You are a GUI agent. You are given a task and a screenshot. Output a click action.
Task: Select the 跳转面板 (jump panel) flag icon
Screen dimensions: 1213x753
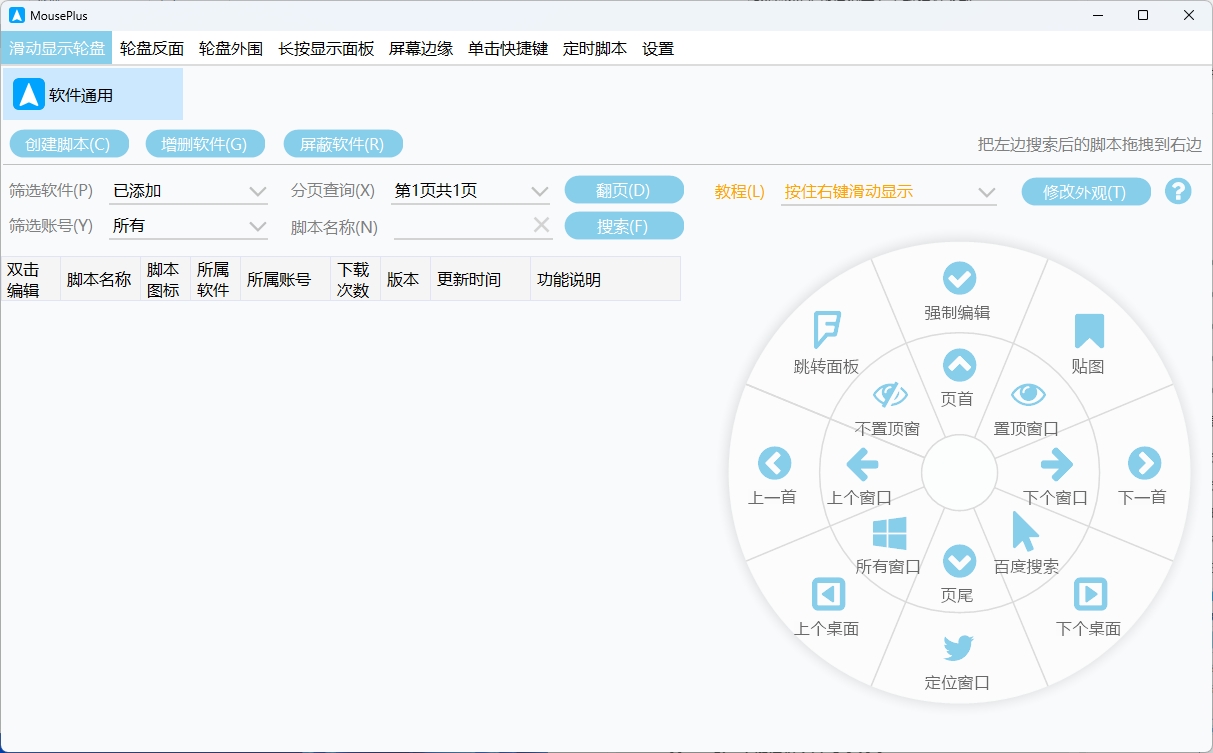(829, 325)
